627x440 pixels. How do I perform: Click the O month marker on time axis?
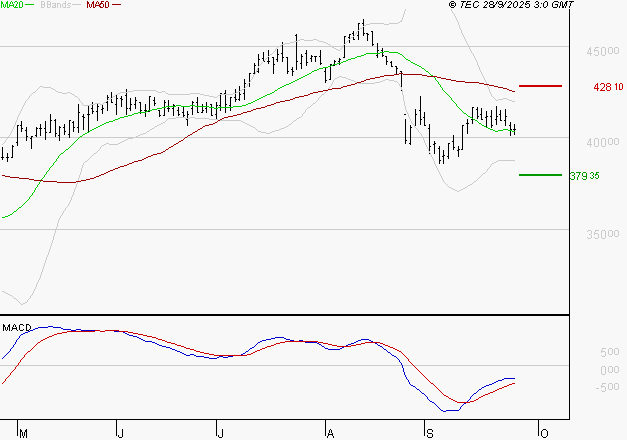(x=545, y=433)
